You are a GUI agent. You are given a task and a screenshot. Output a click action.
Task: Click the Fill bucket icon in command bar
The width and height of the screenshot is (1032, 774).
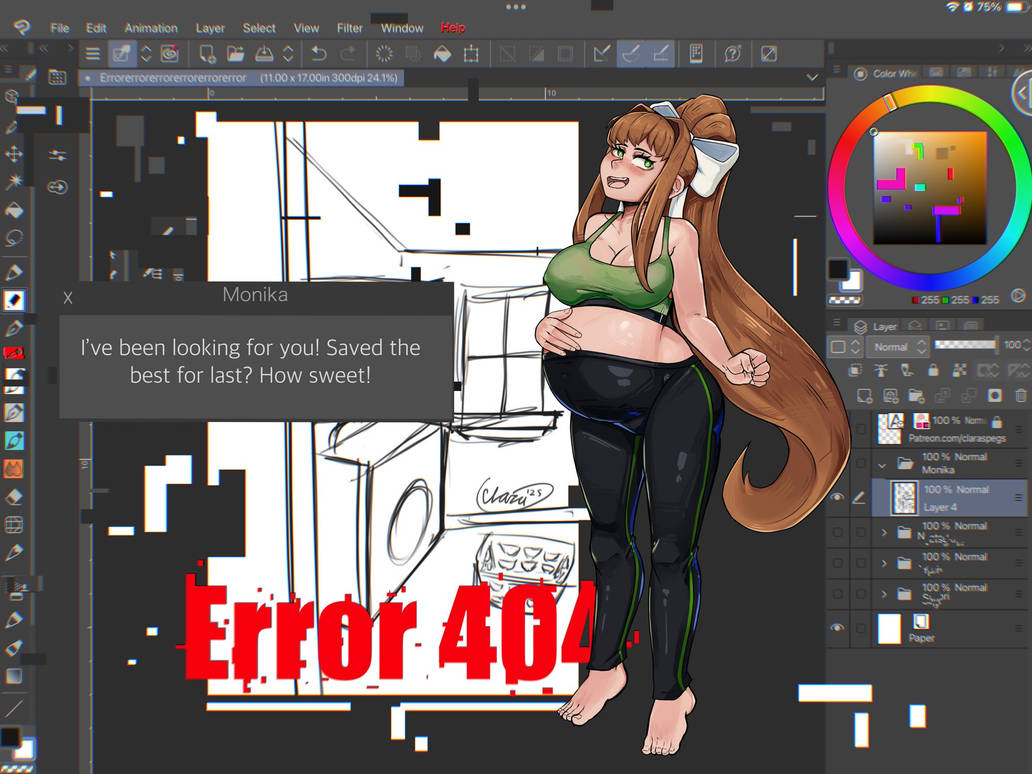pyautogui.click(x=441, y=54)
